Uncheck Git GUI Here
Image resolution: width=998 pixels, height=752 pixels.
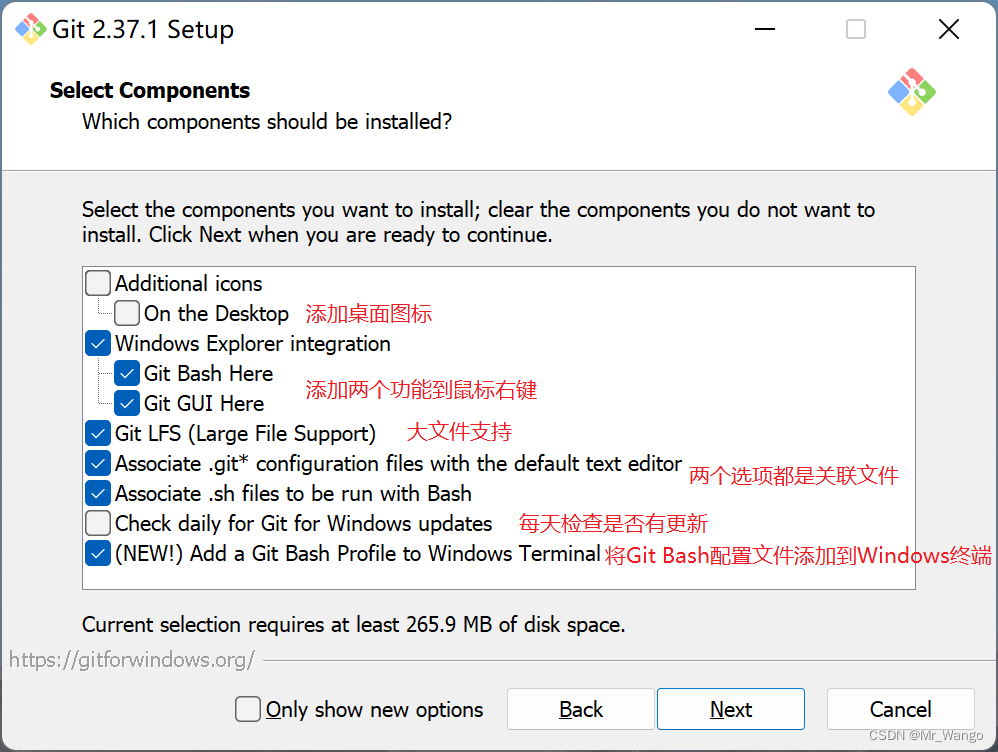point(127,403)
